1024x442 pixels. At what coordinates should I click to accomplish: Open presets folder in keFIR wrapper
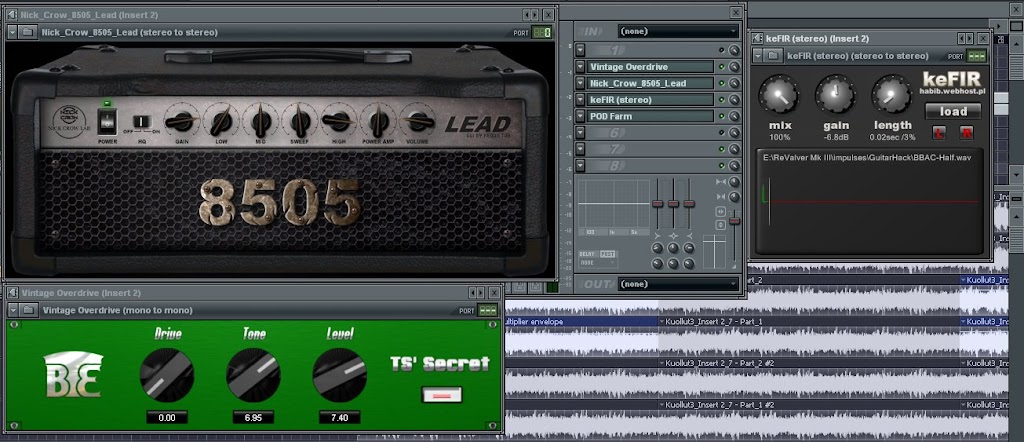click(x=773, y=56)
